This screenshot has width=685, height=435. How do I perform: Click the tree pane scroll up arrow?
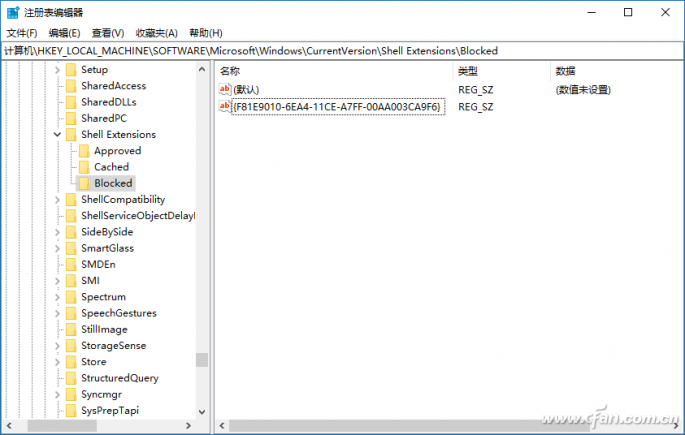tap(202, 69)
